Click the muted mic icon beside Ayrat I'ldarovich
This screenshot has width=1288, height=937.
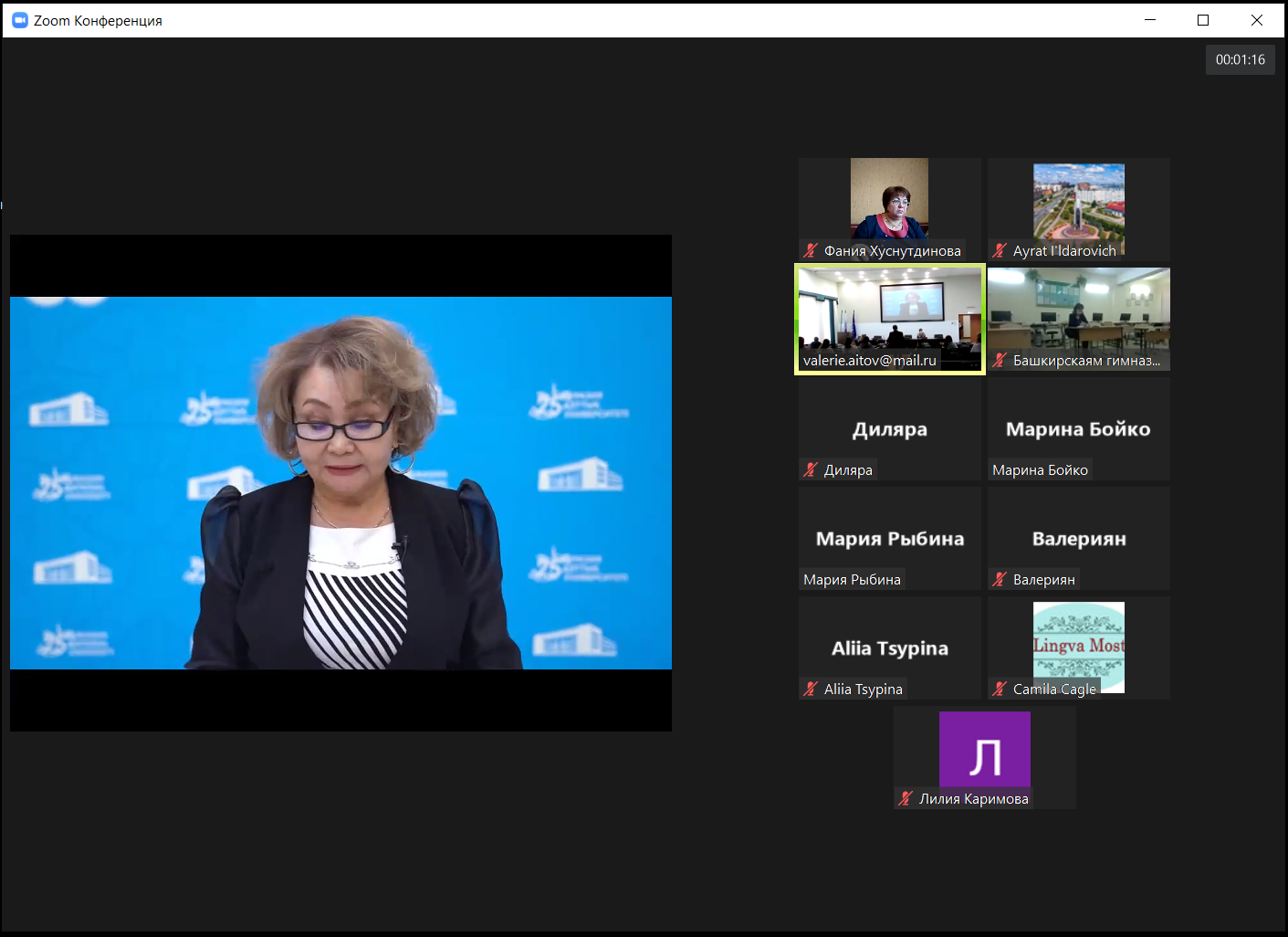[x=1000, y=250]
